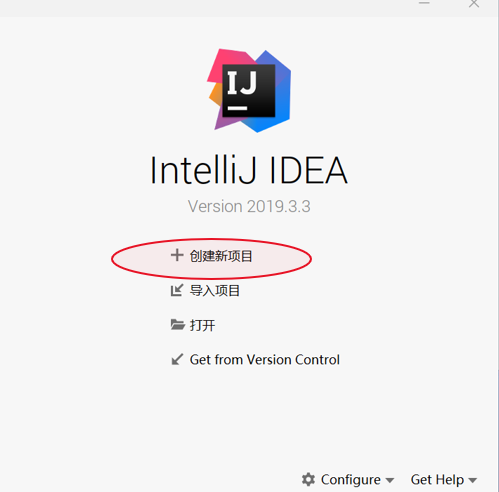Viewport: 499px width, 492px height.
Task: Click the IntelliJ IDEA title text
Action: [x=249, y=170]
